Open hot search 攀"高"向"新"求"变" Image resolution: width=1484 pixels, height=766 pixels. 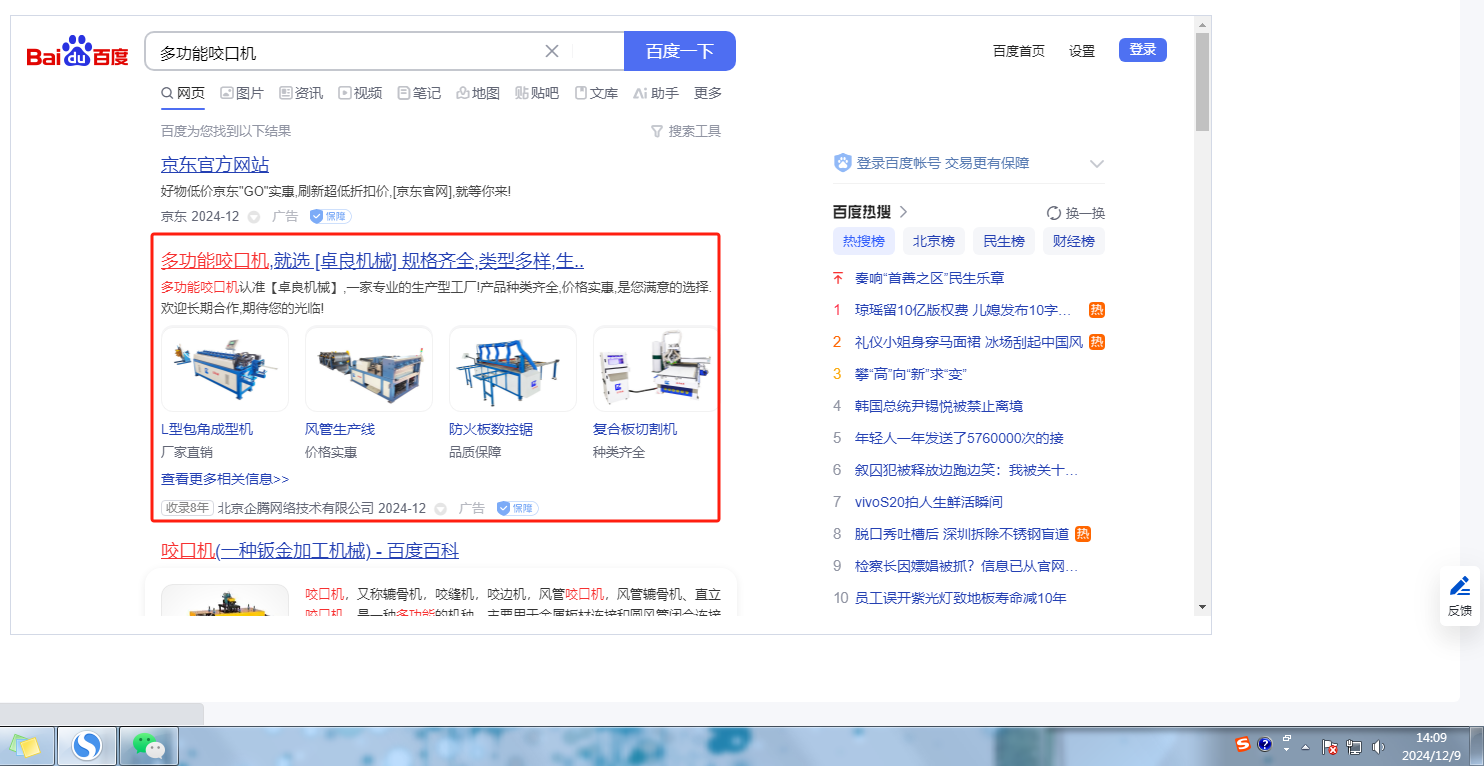point(911,374)
